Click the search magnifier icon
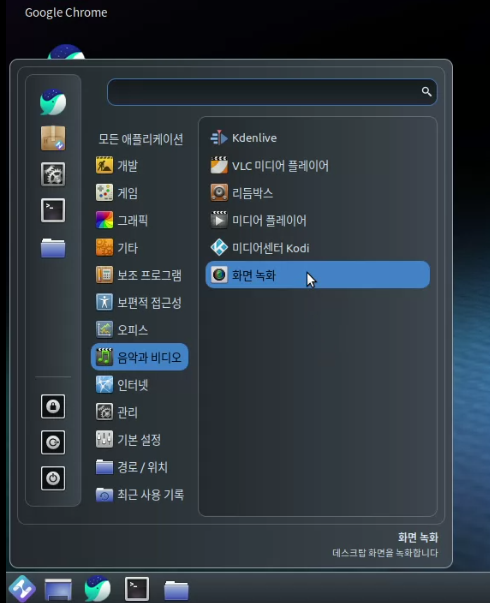 point(426,92)
